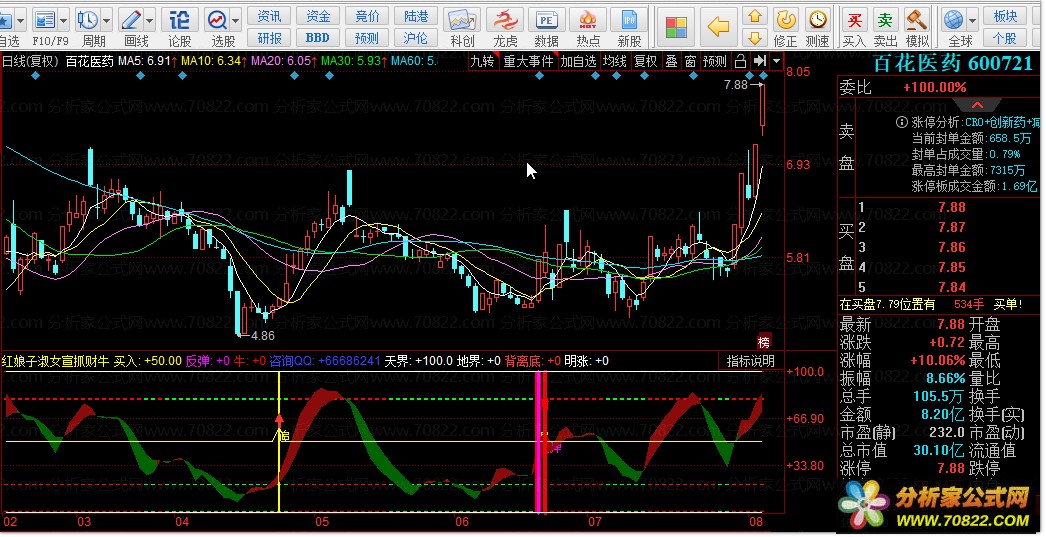This screenshot has width=1046, height=537.
Task: Select the buy level 1 price 7.88
Action: tap(951, 207)
